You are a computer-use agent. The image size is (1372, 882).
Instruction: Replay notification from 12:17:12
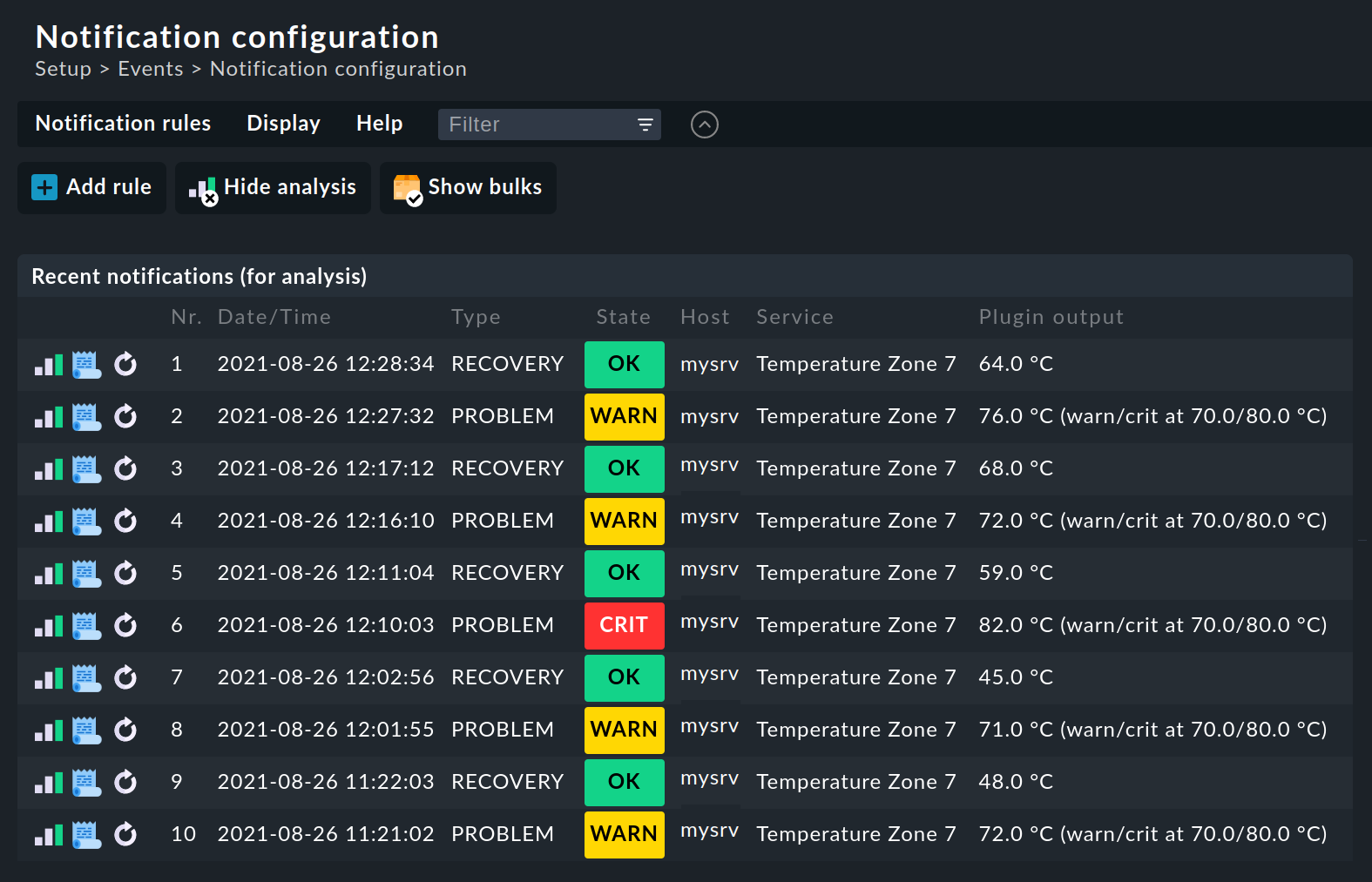(125, 468)
